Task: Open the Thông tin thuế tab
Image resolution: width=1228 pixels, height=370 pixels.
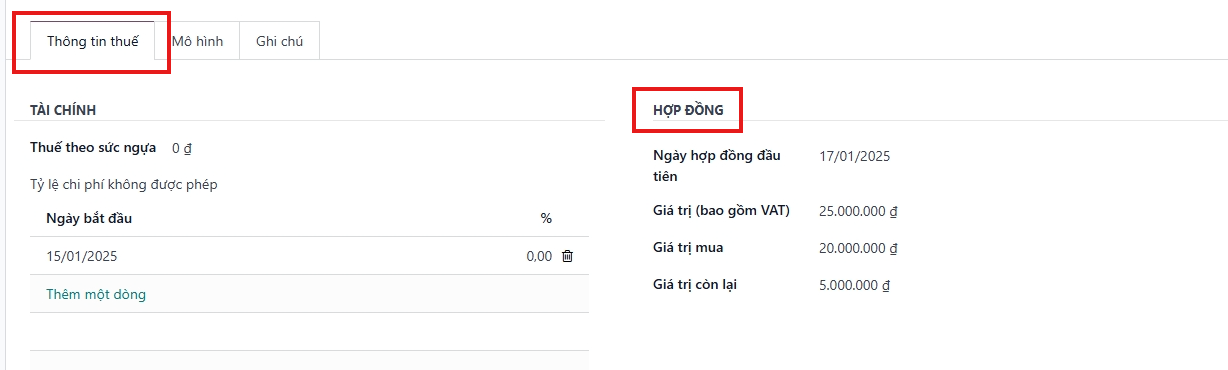Action: tap(93, 41)
